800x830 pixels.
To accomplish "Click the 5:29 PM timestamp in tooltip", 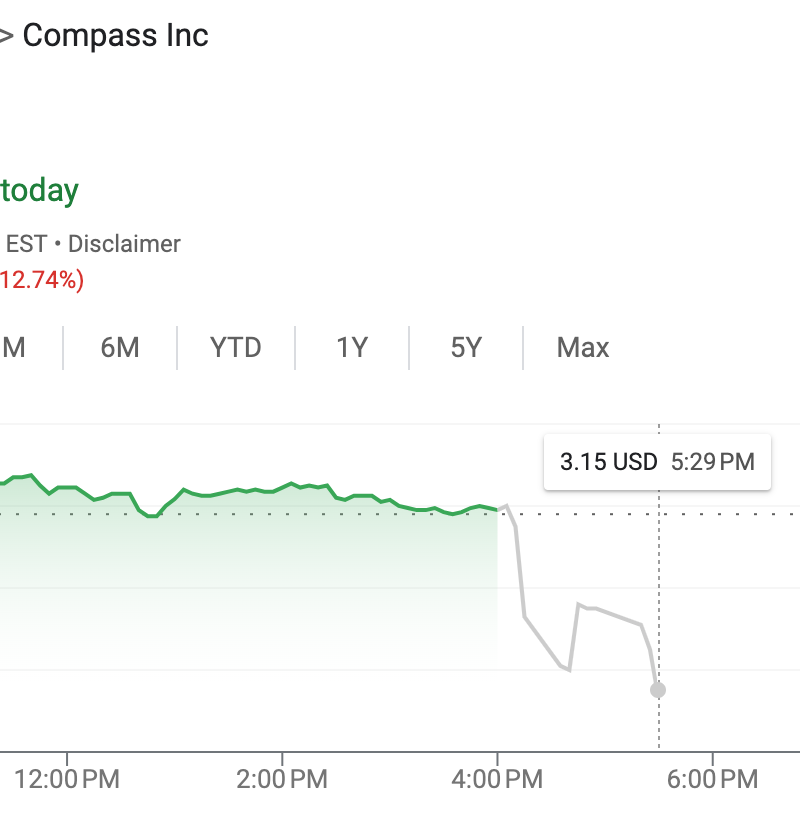I will click(x=712, y=462).
